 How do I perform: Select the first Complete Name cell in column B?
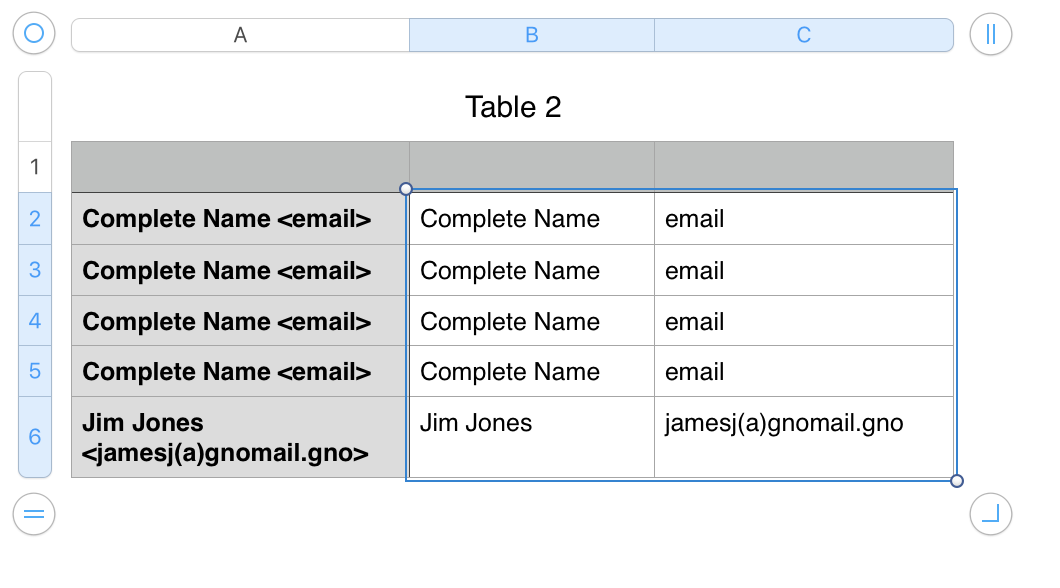[531, 218]
